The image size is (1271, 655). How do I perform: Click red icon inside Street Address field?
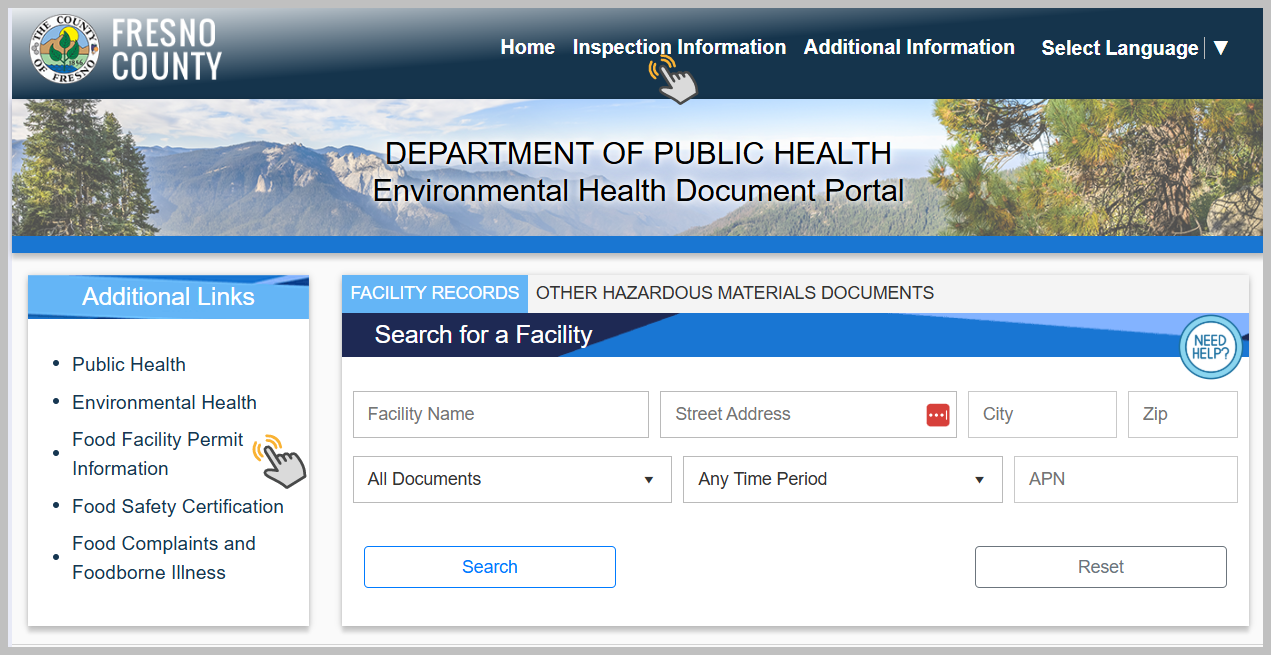(x=937, y=415)
